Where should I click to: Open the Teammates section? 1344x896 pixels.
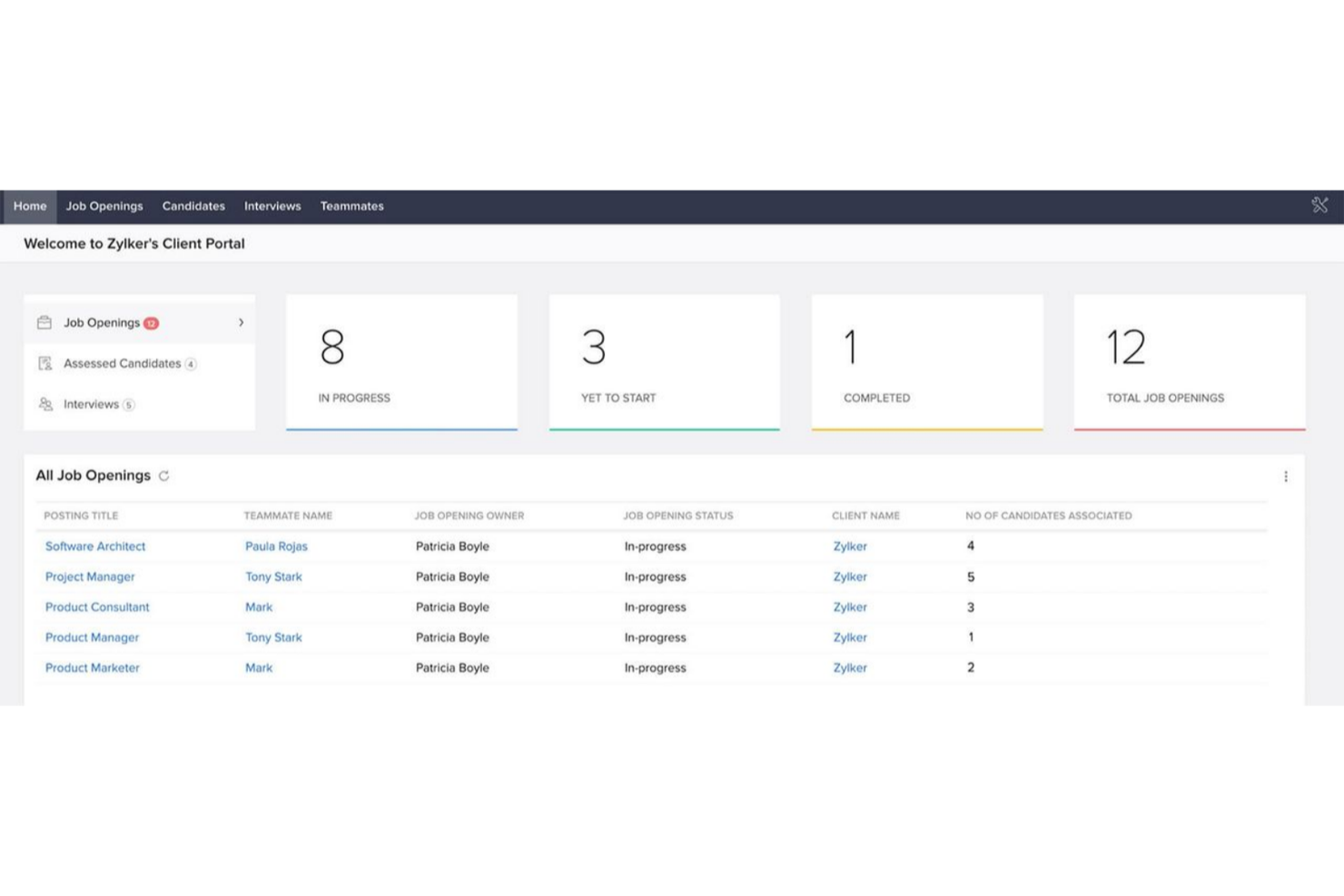(x=351, y=206)
